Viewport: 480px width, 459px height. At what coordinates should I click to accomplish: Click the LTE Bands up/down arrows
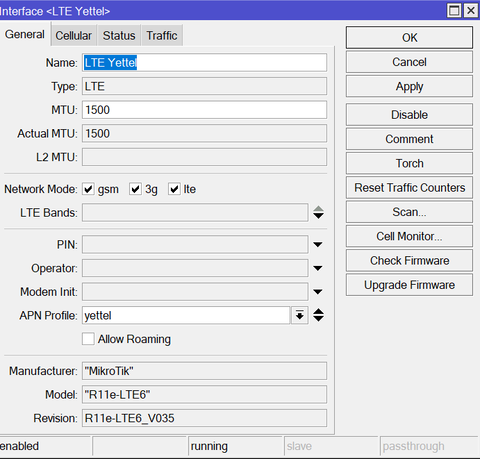318,213
